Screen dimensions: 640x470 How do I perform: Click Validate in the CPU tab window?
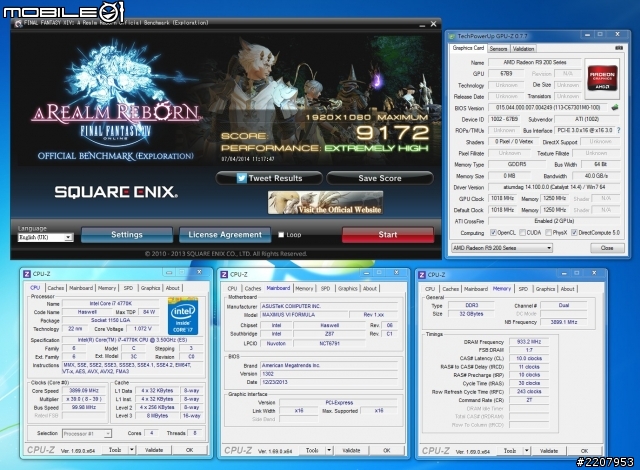[153, 450]
